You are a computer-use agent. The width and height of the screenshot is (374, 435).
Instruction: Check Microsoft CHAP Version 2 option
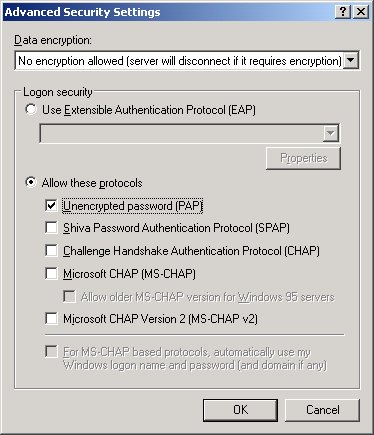click(51, 318)
